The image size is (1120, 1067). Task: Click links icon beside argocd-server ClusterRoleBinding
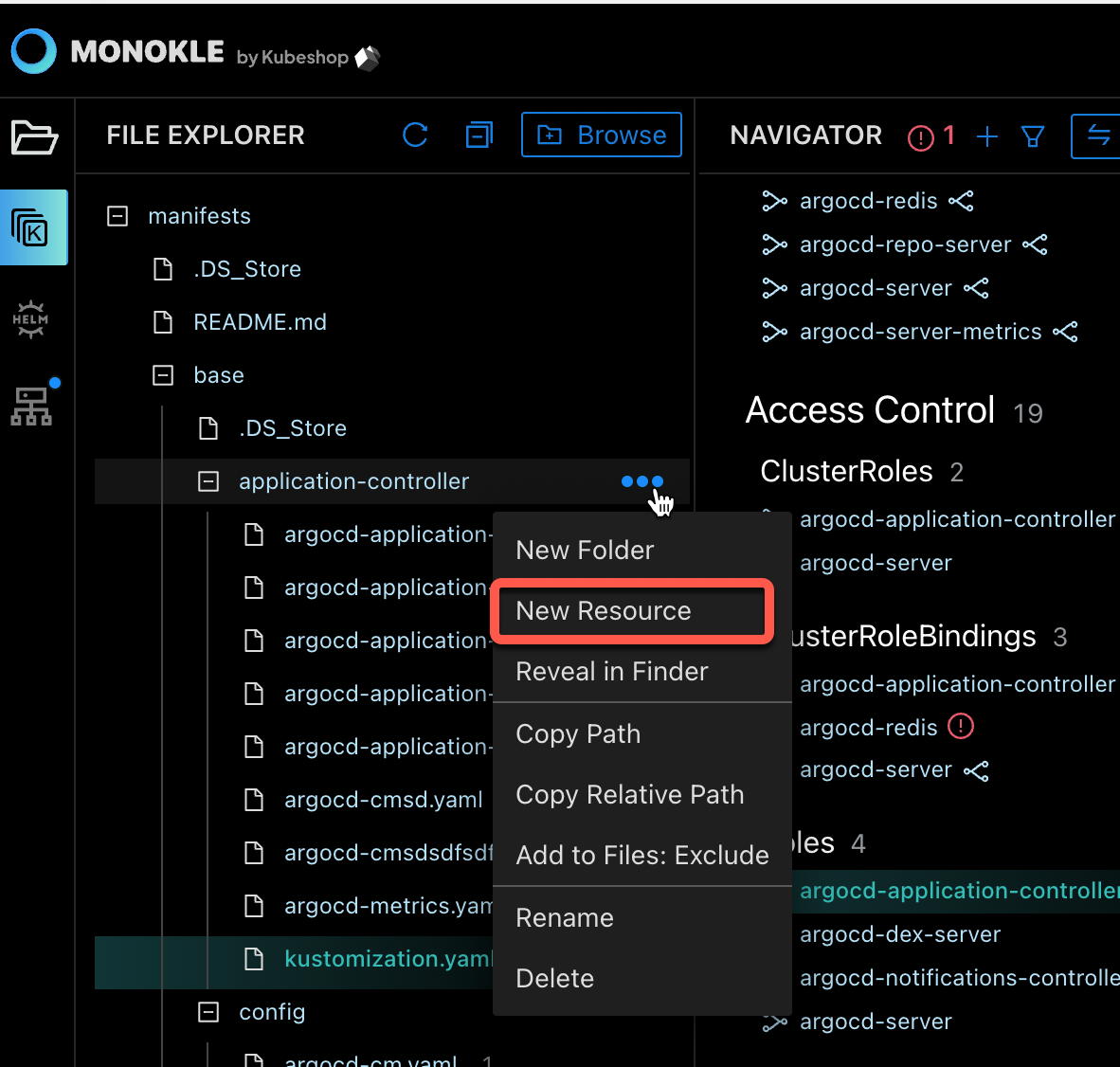point(976,770)
